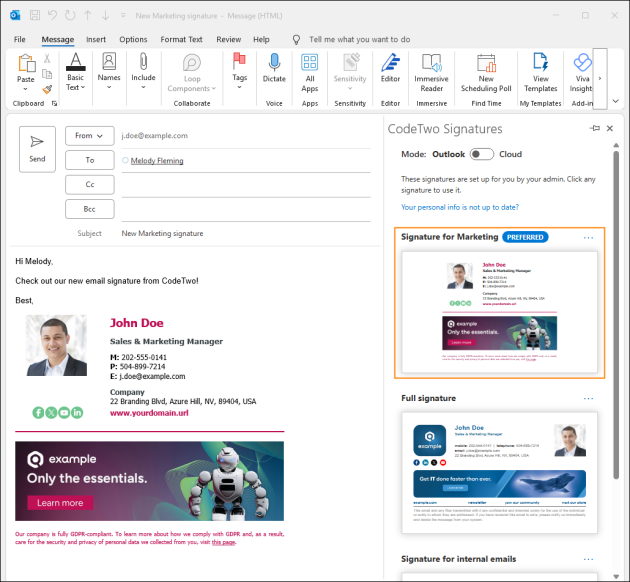This screenshot has height=582, width=630.
Task: Open www.yourdomain.url link in signature
Action: click(x=149, y=413)
